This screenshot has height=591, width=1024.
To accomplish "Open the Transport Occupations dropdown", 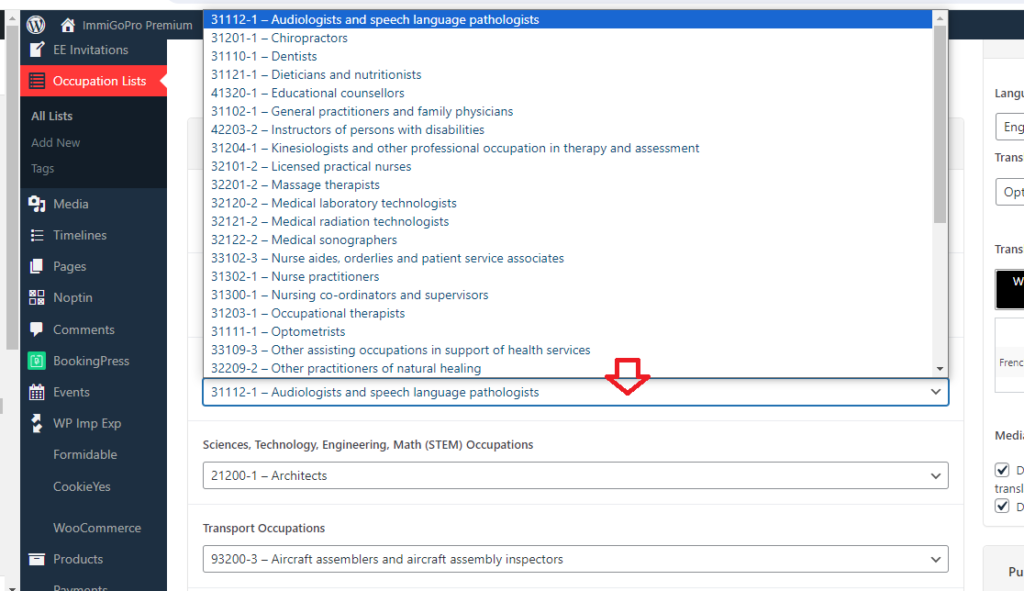I will (575, 559).
